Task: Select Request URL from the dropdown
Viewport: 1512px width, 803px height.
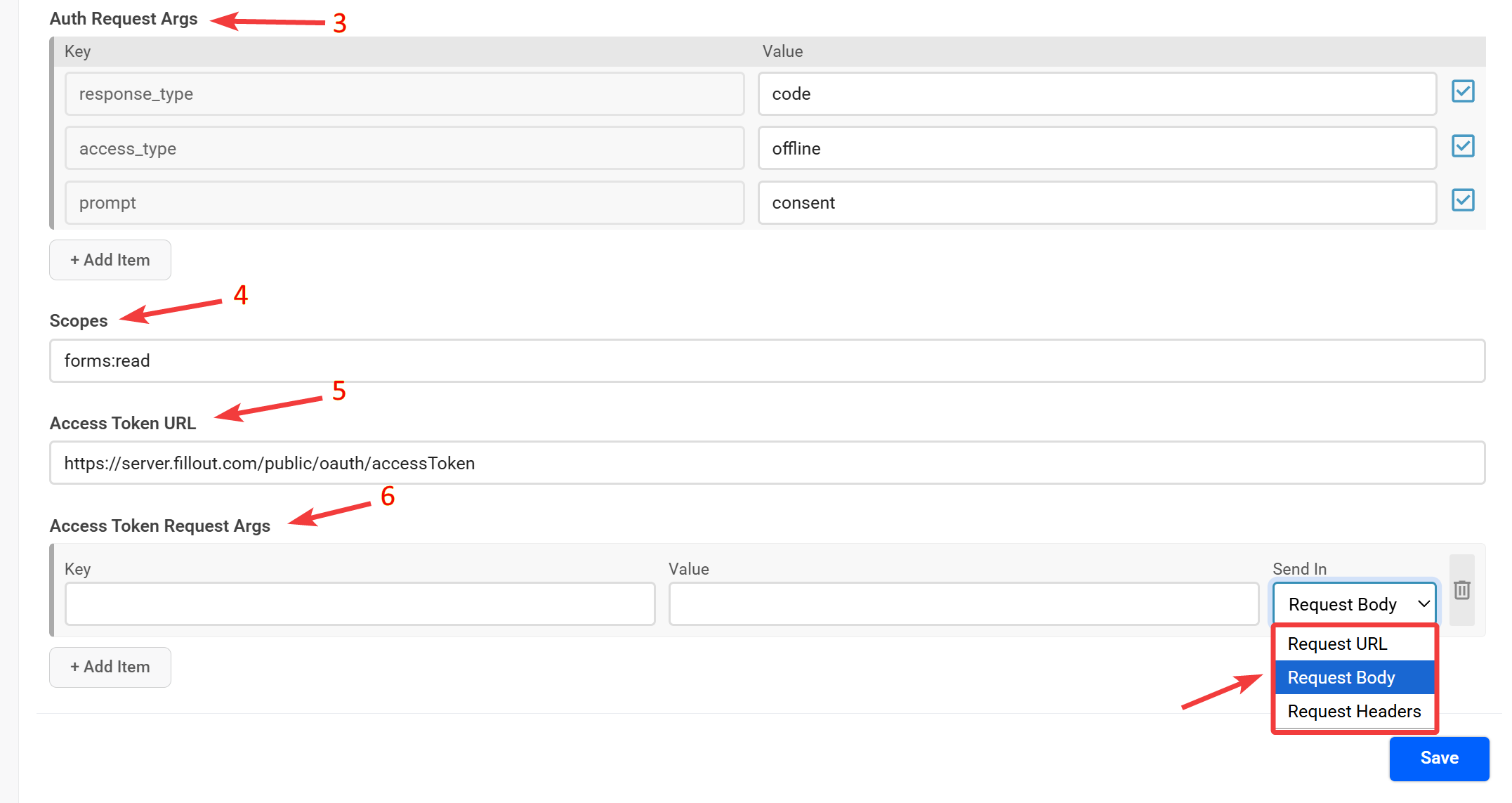Action: click(1336, 644)
